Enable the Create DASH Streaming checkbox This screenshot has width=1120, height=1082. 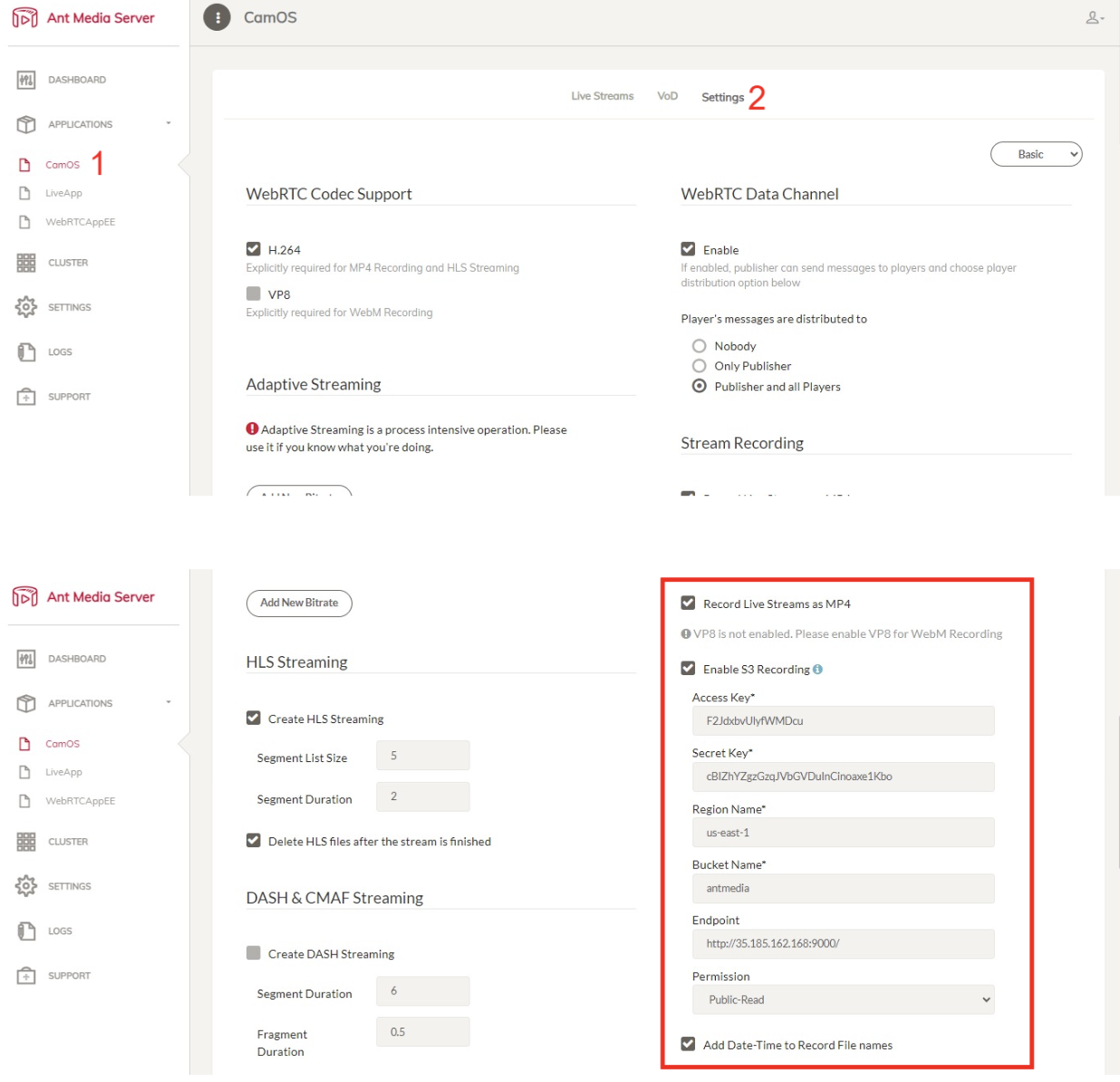point(254,953)
